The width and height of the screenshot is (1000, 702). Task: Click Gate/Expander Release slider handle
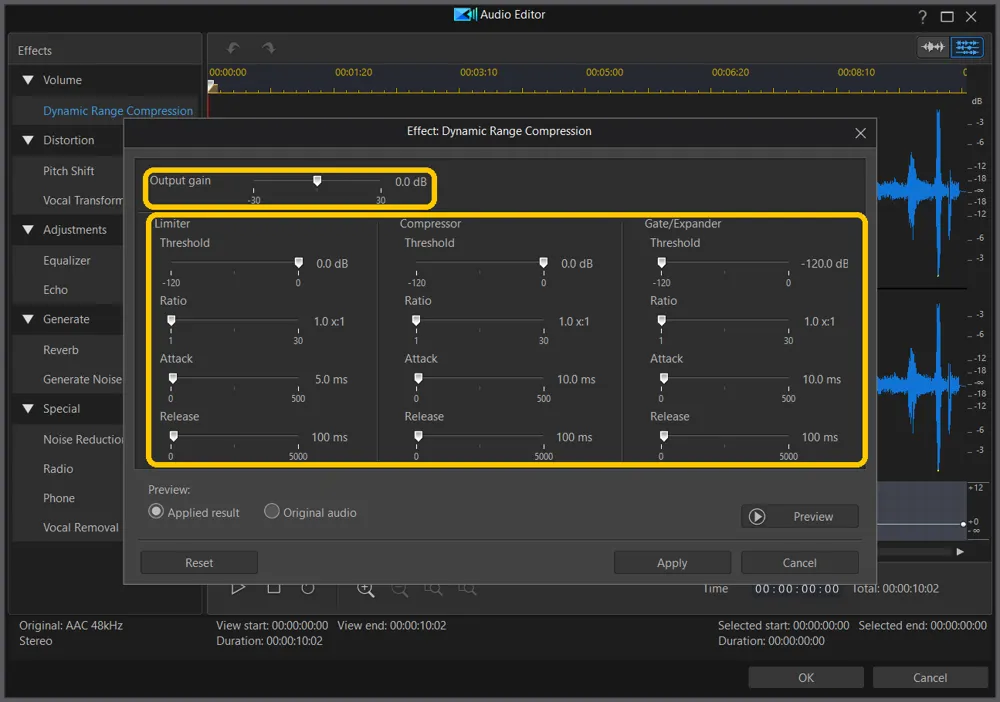tap(664, 436)
